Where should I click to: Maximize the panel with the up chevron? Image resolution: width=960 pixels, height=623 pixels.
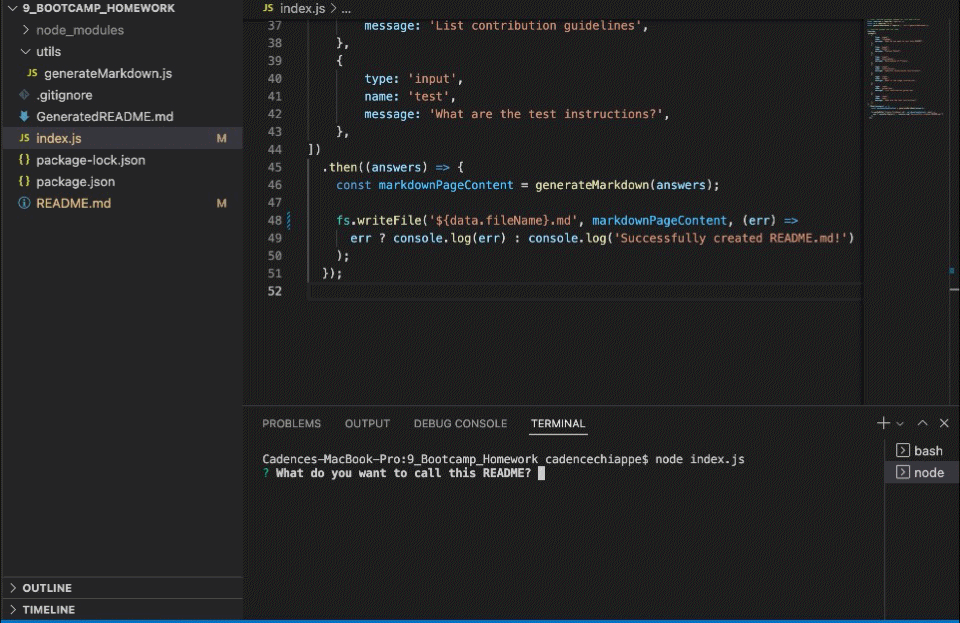922,423
